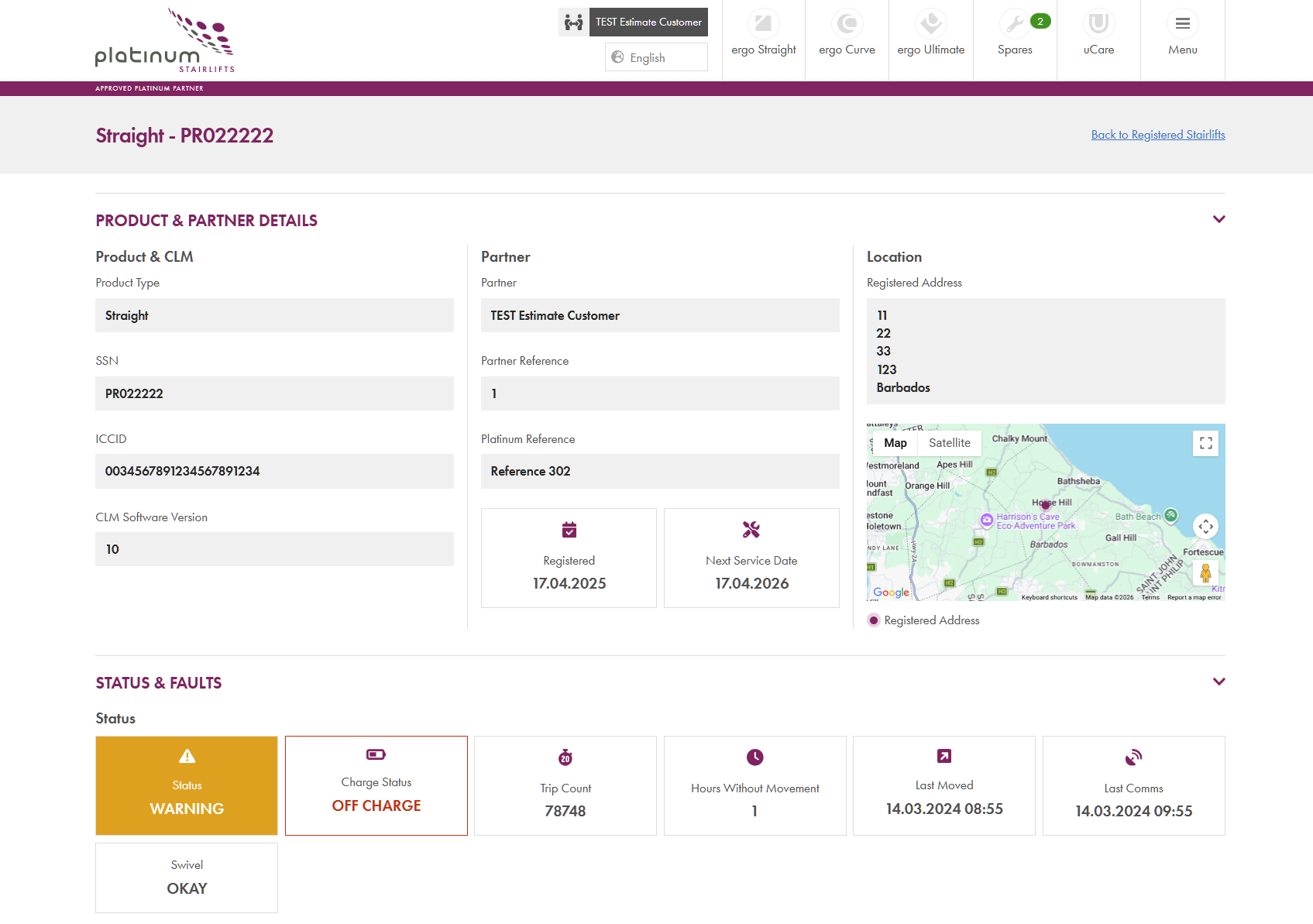
Task: Switch map to Satellite view
Action: [x=949, y=443]
